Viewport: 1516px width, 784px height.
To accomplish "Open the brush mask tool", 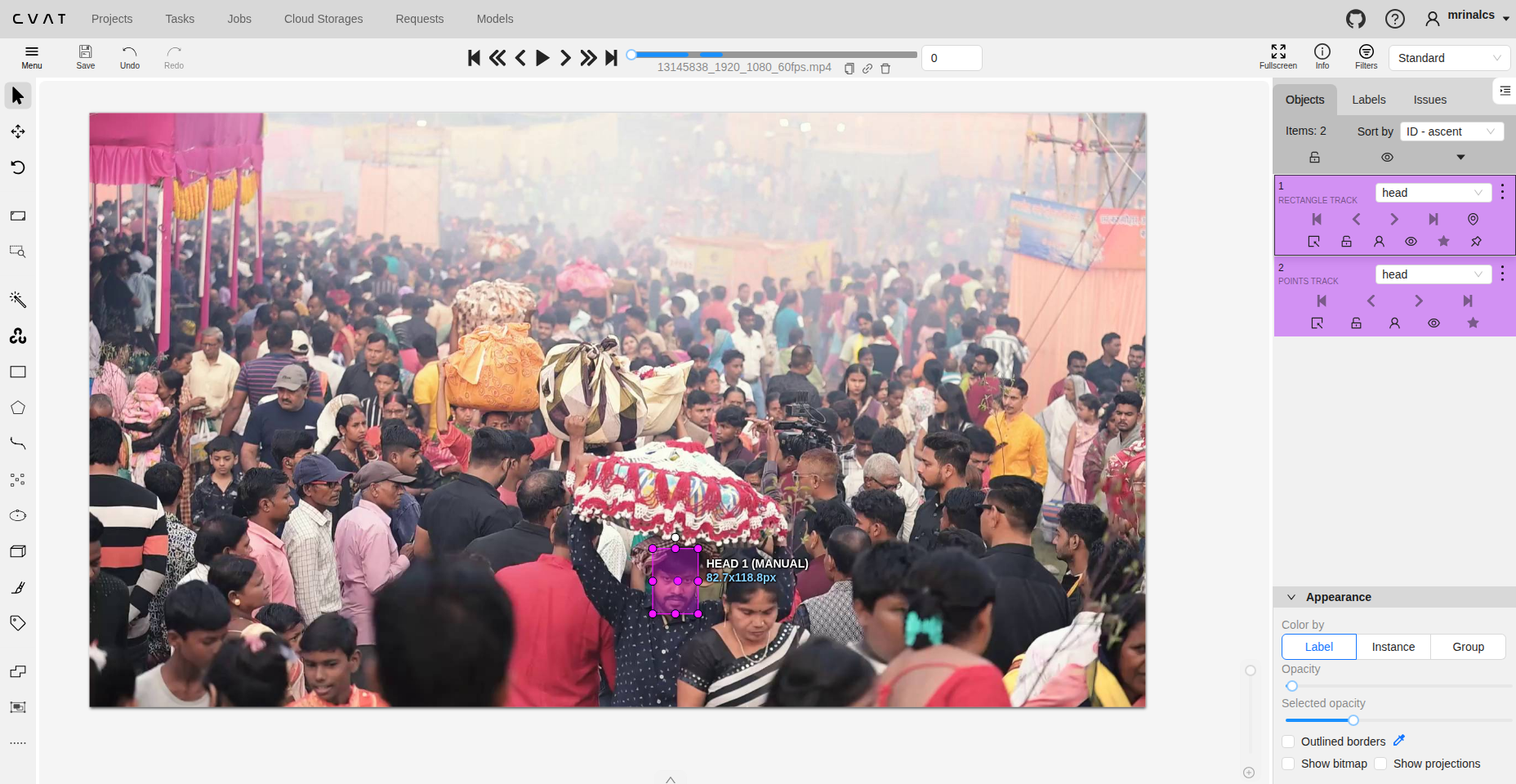I will [x=18, y=587].
